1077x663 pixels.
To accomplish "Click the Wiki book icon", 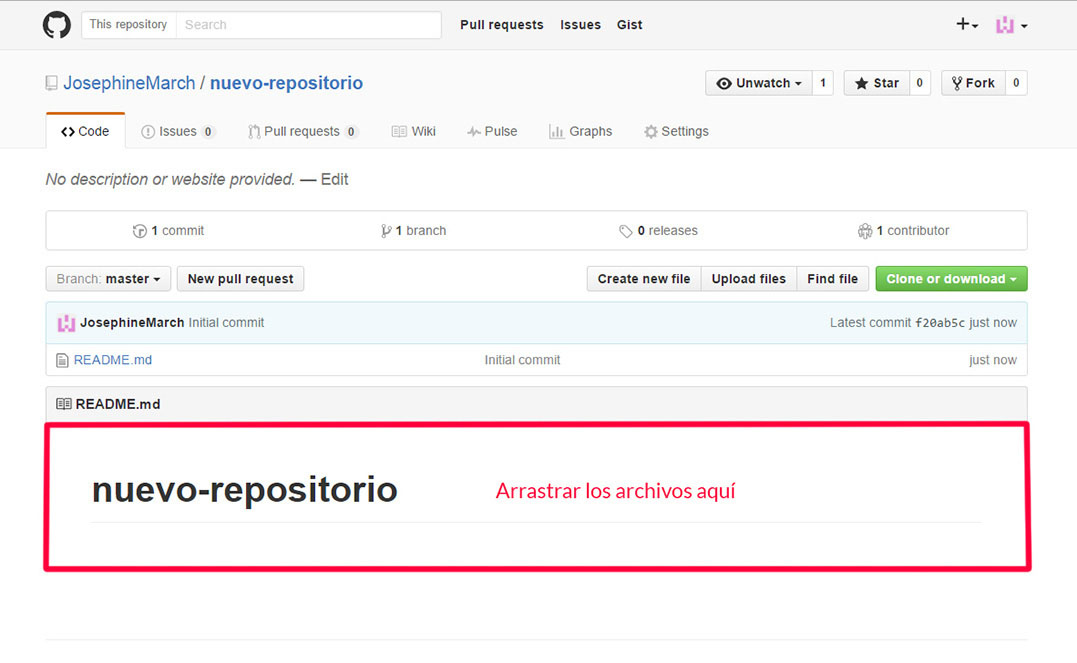I will coord(399,130).
